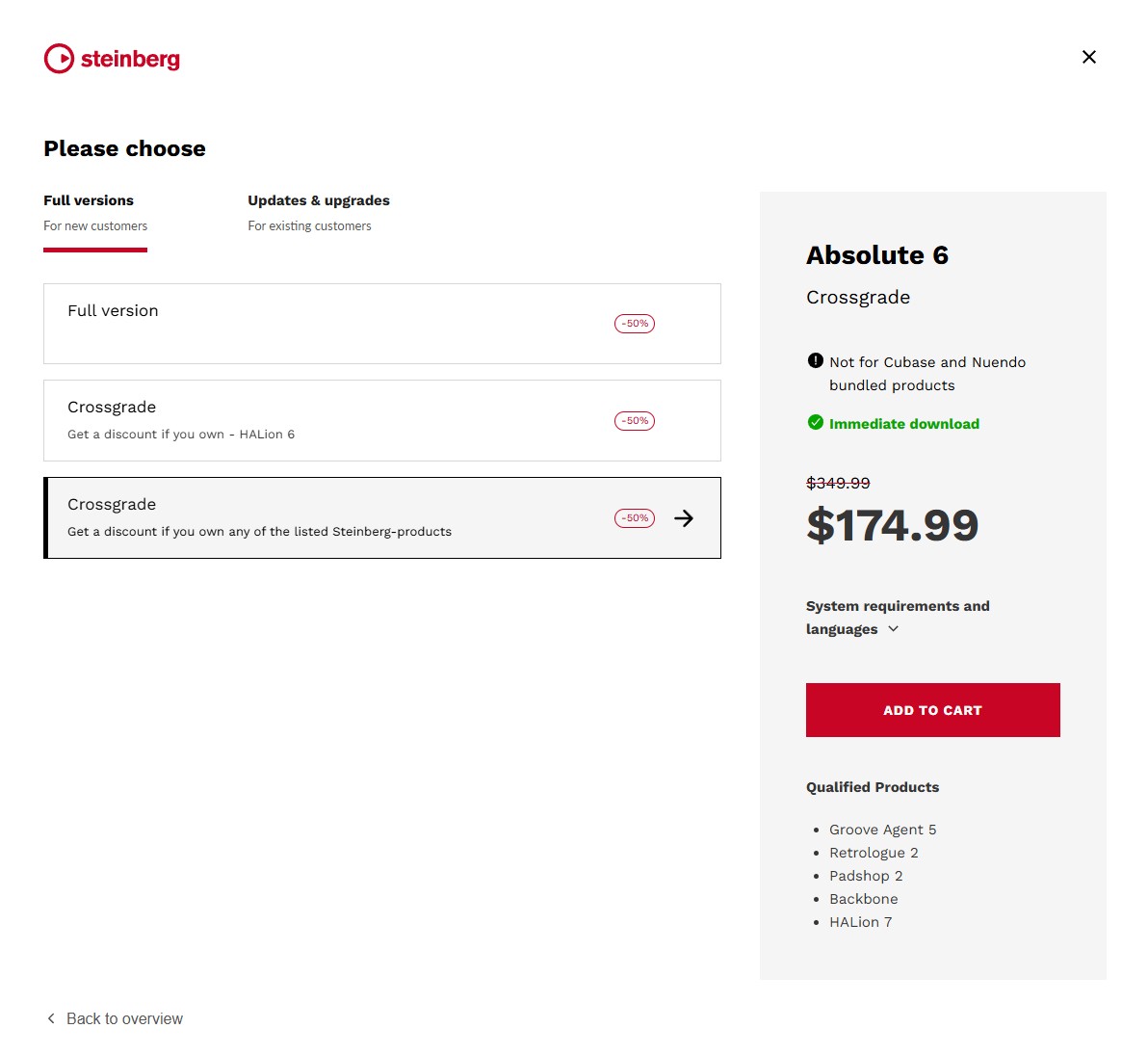Click the black exclamation warning icon

coord(816,361)
